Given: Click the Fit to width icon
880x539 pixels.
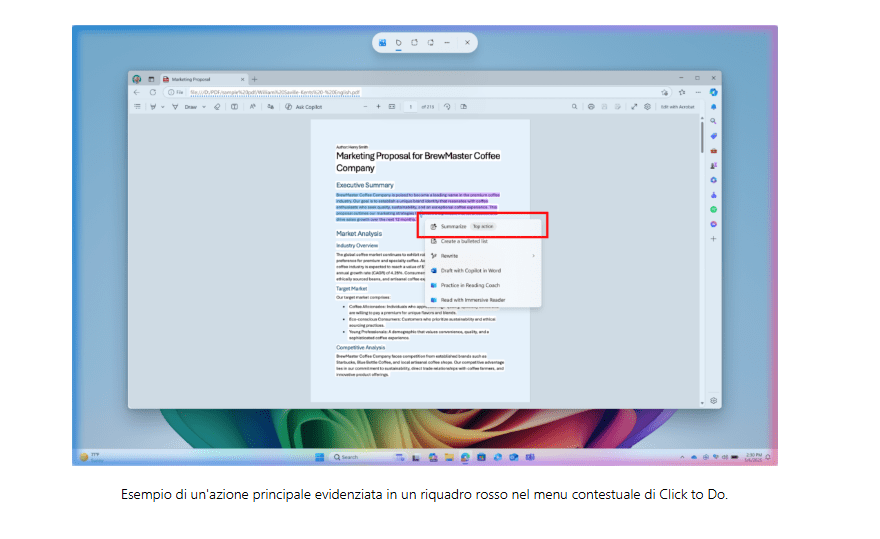Looking at the screenshot, I should coord(392,107).
